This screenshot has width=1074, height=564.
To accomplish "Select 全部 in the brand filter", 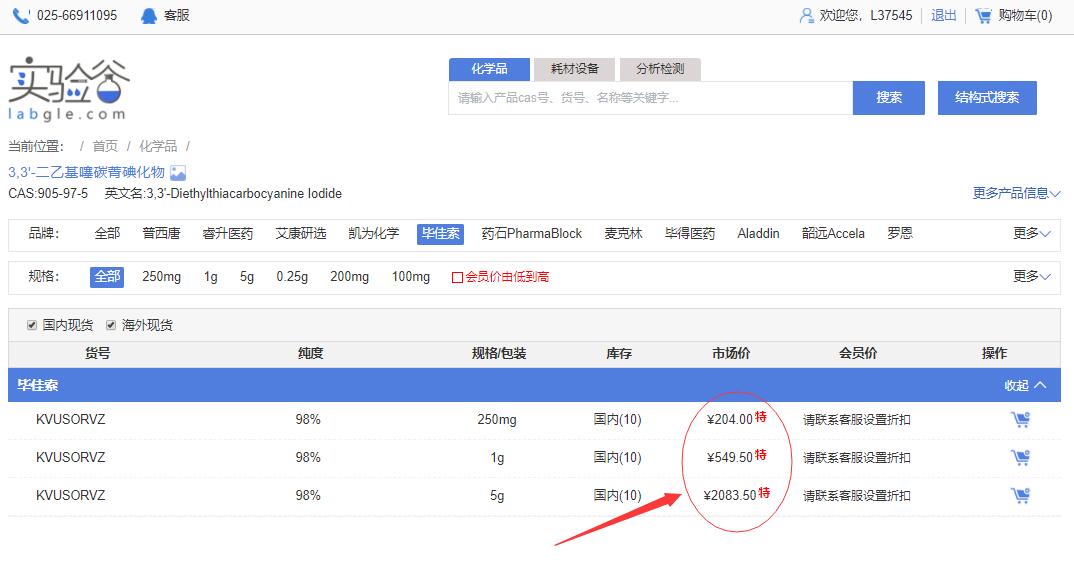I will click(x=107, y=234).
